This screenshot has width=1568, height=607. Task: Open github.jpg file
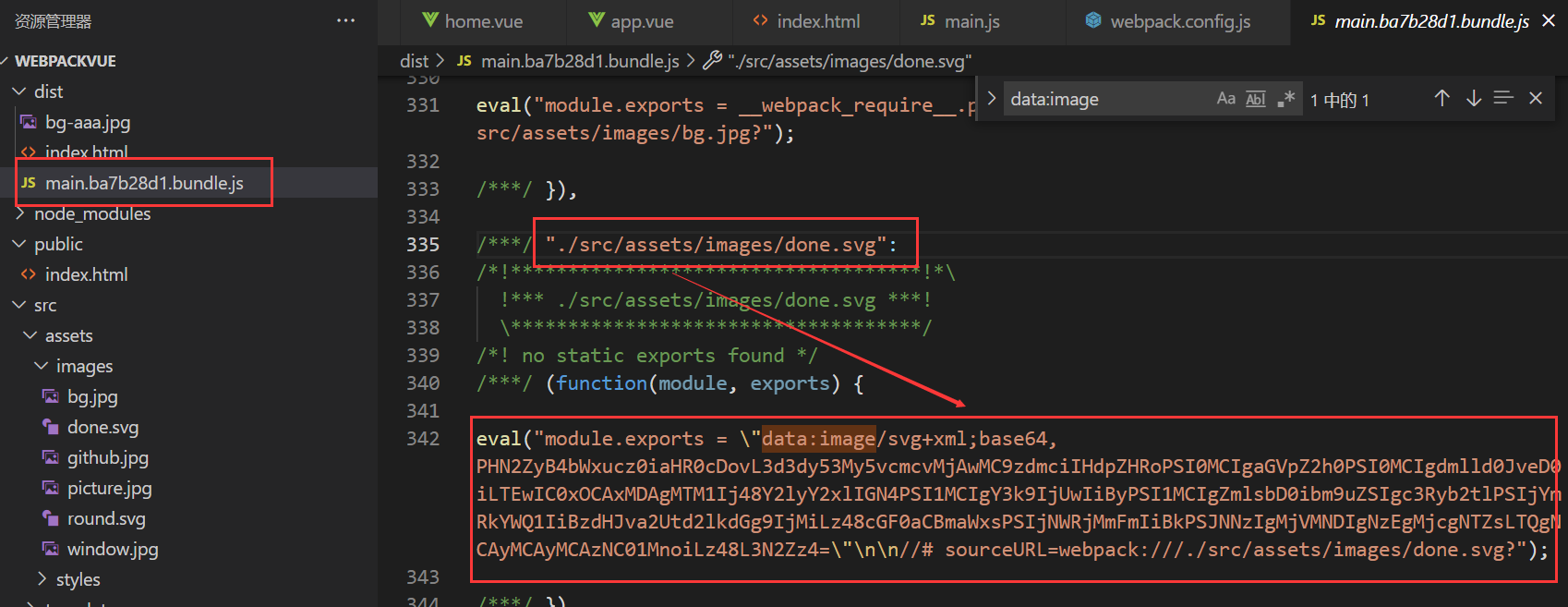[107, 457]
